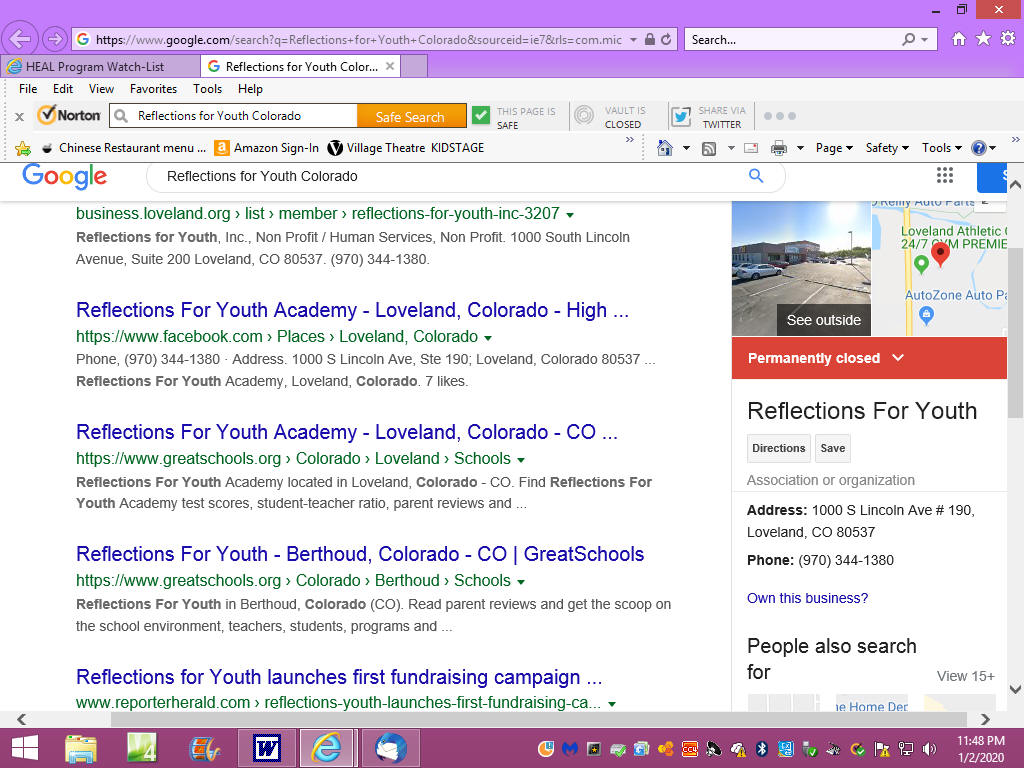Expand the Permanently closed chevron
1024x768 pixels.
[x=899, y=358]
